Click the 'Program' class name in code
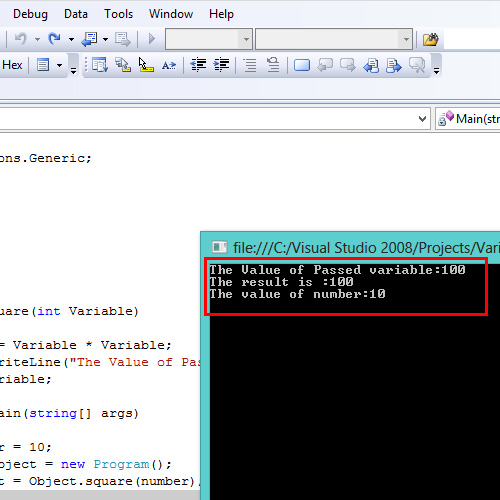 [121, 464]
